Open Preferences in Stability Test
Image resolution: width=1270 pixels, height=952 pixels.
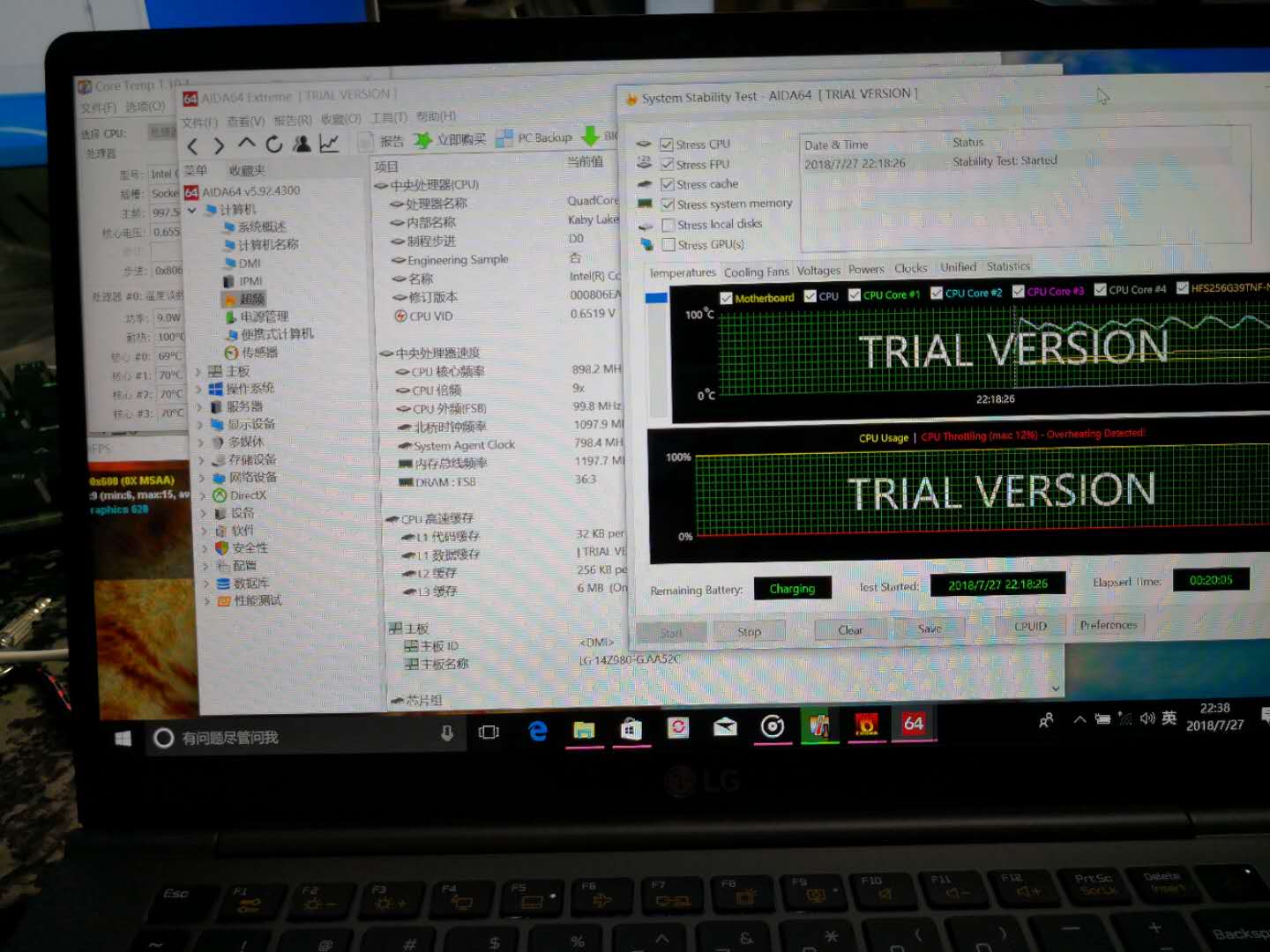(x=1109, y=625)
